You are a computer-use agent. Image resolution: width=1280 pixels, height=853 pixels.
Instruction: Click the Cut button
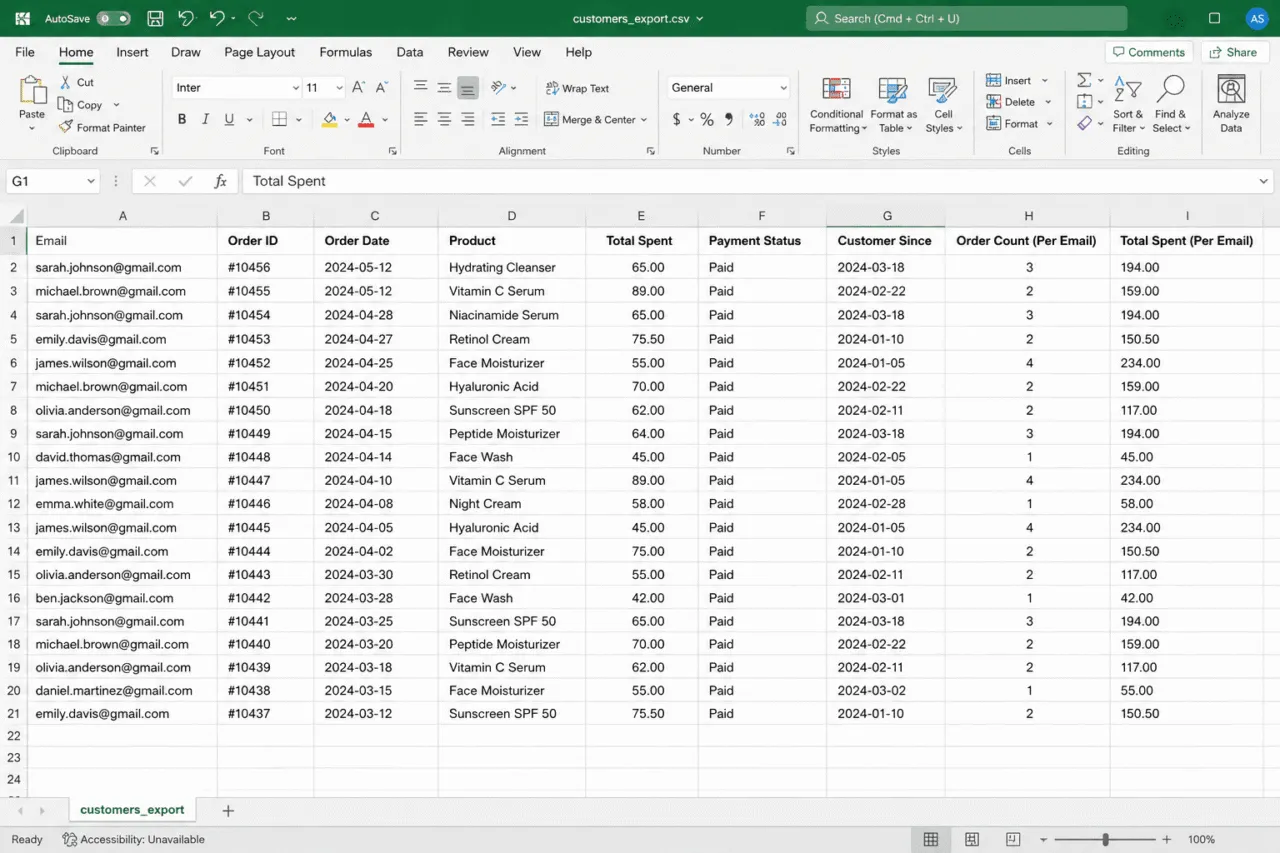click(x=76, y=83)
